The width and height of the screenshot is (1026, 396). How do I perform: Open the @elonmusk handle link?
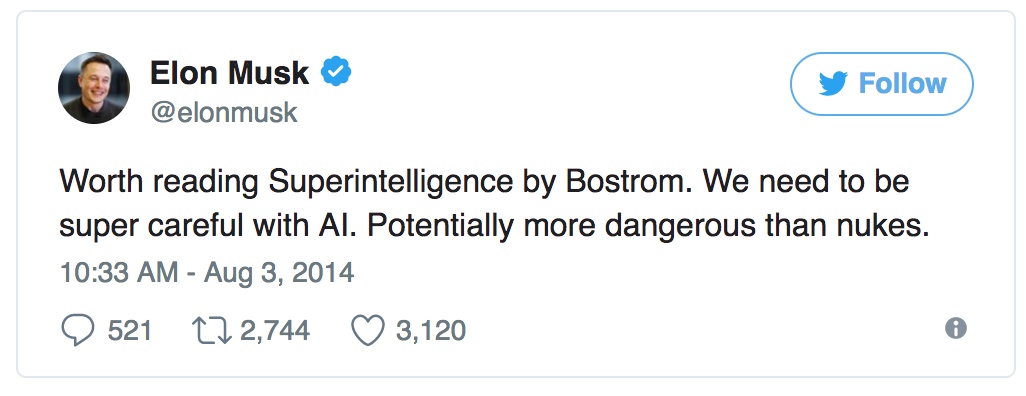[x=224, y=113]
